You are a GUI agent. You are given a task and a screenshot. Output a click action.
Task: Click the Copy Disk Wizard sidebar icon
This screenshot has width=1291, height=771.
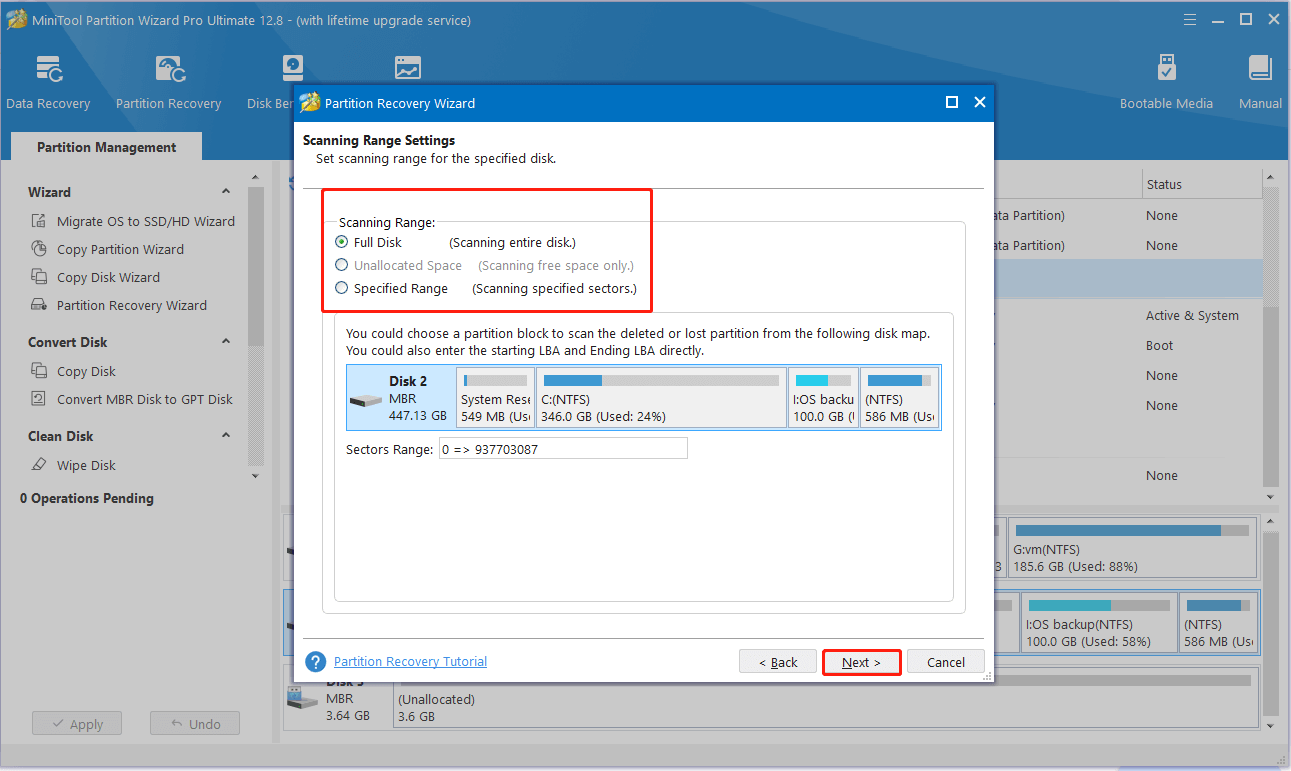(x=39, y=277)
